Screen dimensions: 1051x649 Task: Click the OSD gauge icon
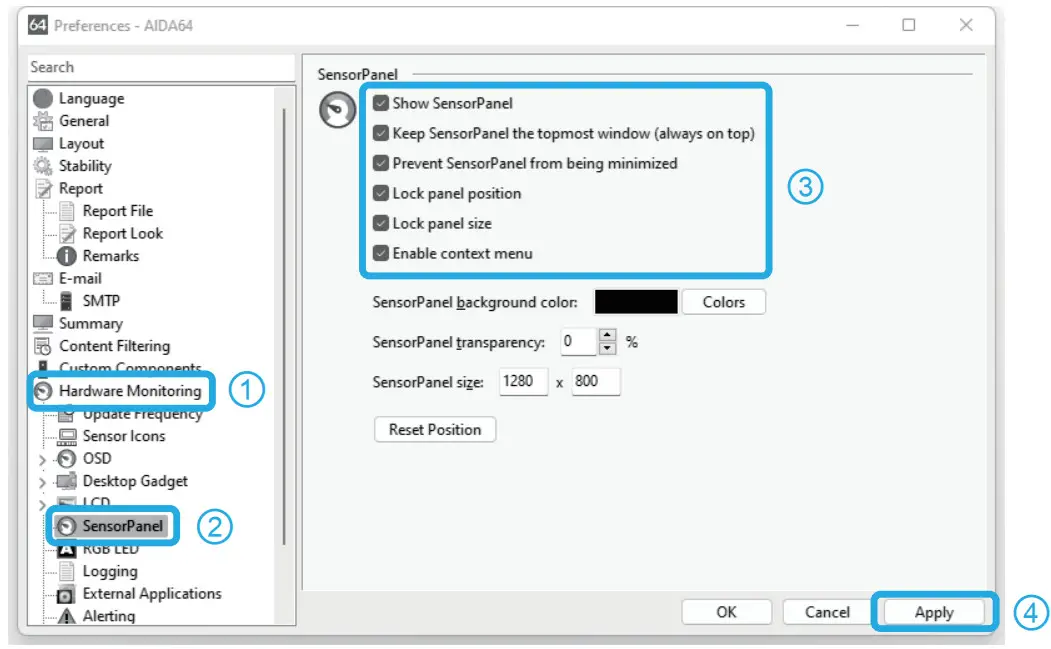click(66, 459)
